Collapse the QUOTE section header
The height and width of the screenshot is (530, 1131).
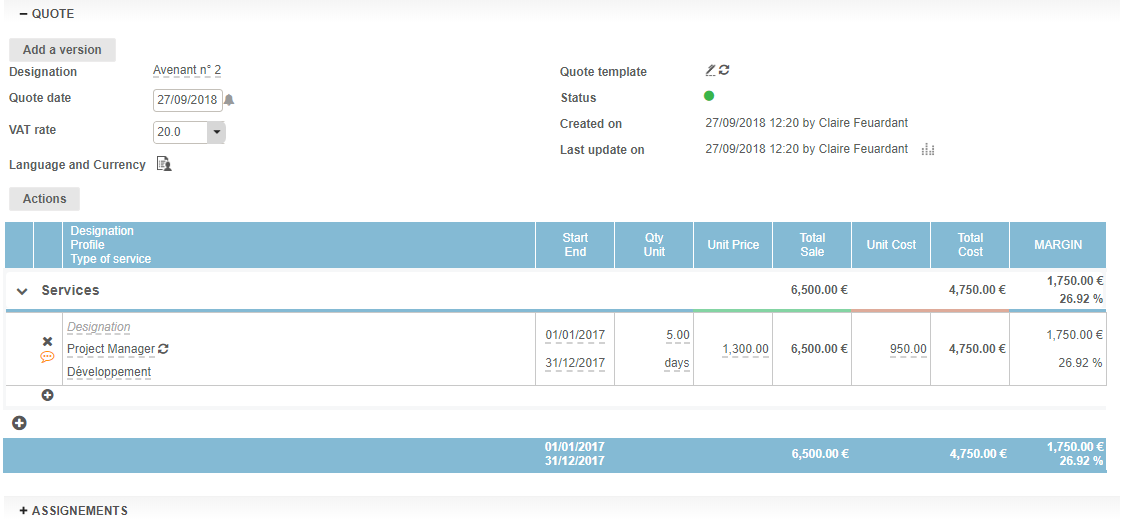[46, 14]
